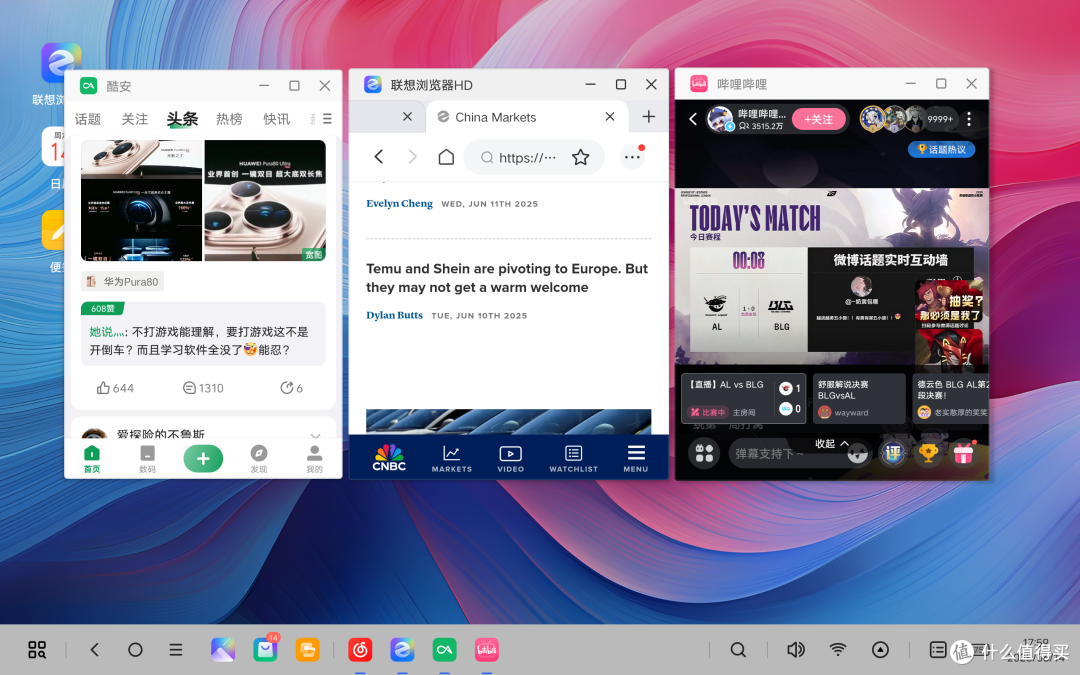Open the 话题 tab in 酷安

pos(87,119)
